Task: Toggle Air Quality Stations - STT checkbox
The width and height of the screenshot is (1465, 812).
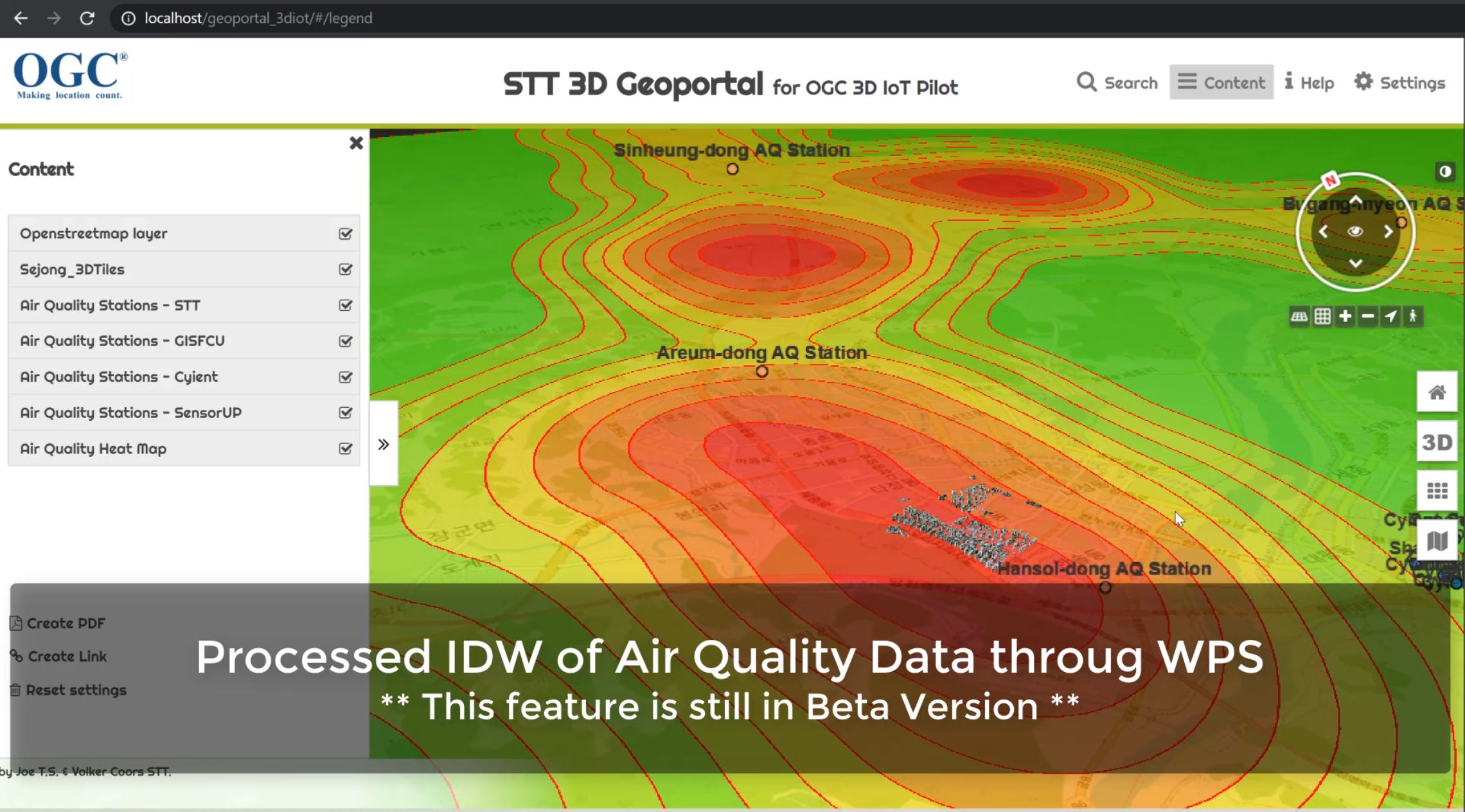Action: pos(346,305)
